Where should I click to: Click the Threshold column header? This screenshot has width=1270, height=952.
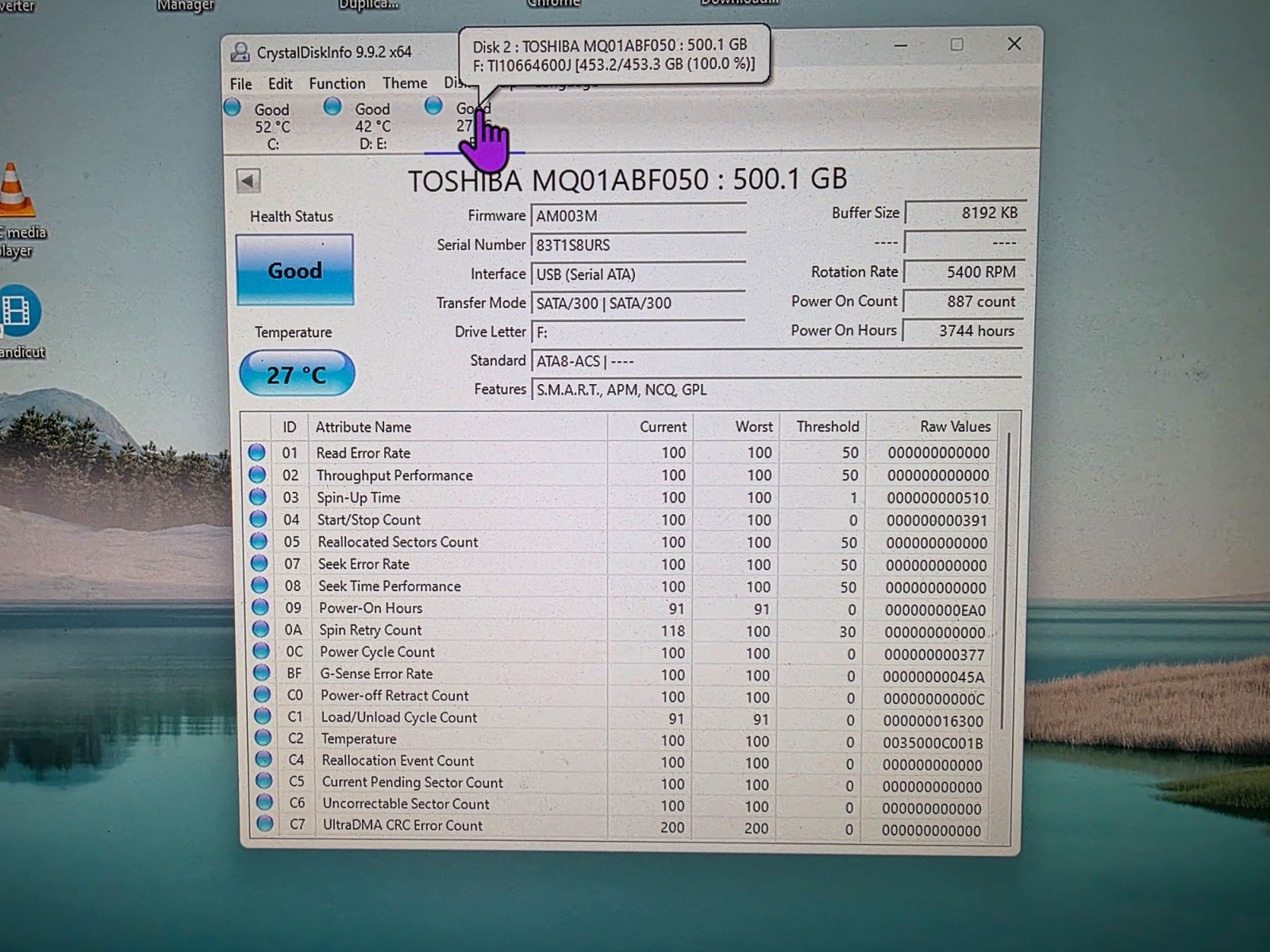(823, 427)
